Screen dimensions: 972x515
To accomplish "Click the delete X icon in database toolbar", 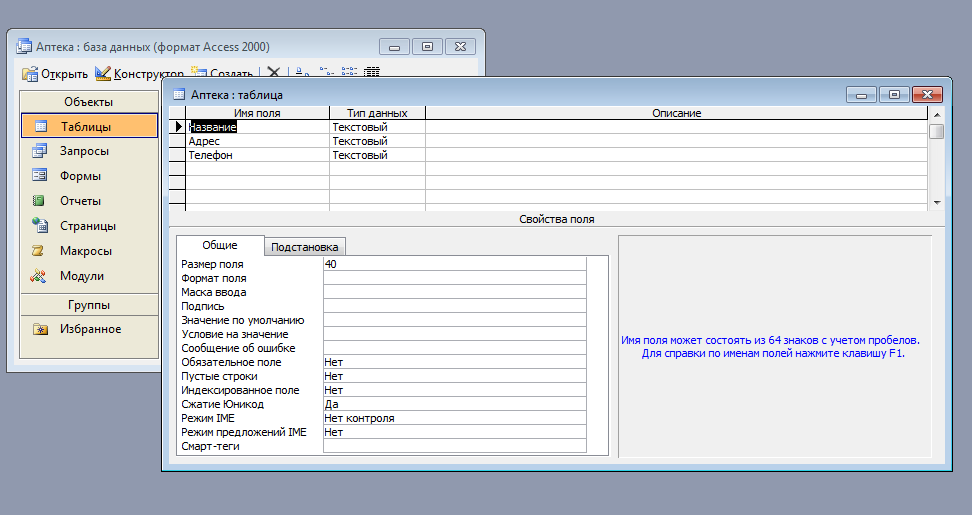I will tap(273, 72).
